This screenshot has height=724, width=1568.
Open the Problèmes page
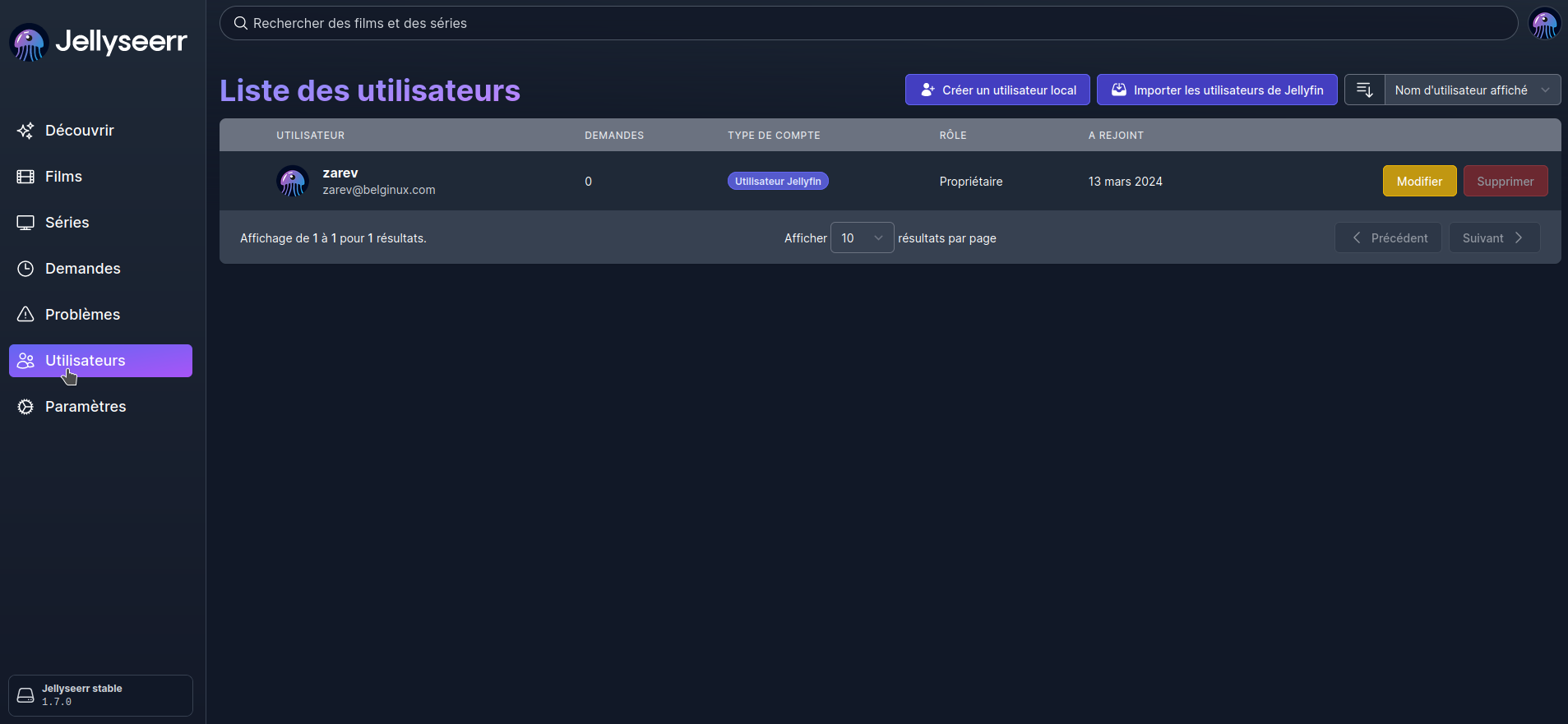pyautogui.click(x=100, y=315)
